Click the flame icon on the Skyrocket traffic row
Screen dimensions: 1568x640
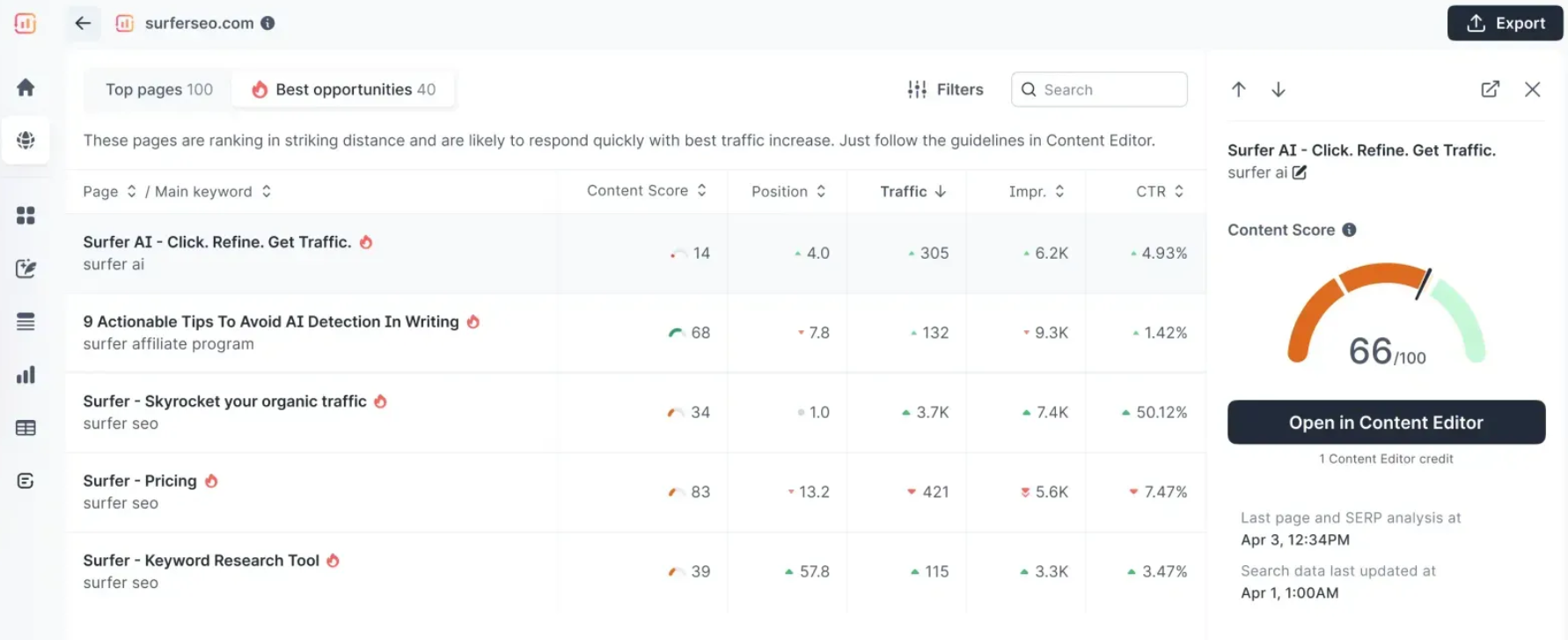380,401
